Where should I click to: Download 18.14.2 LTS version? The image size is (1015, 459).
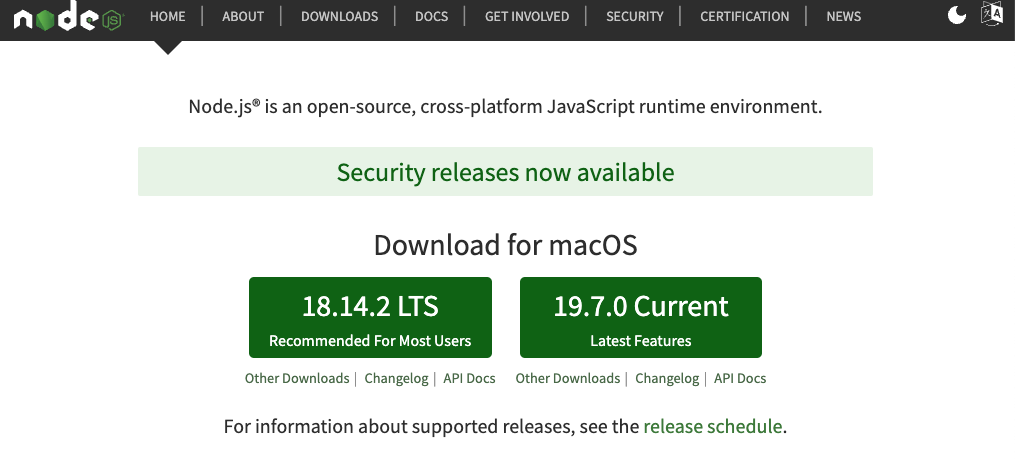[x=370, y=317]
